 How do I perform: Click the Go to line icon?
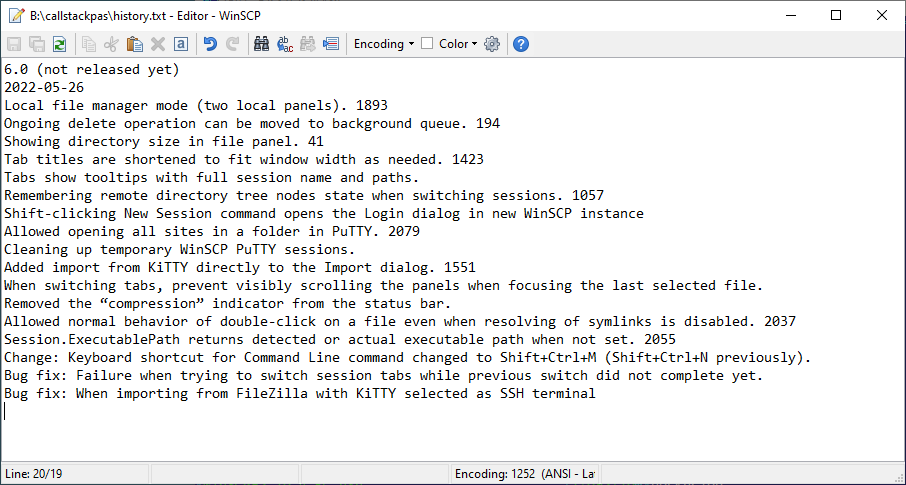pos(331,44)
